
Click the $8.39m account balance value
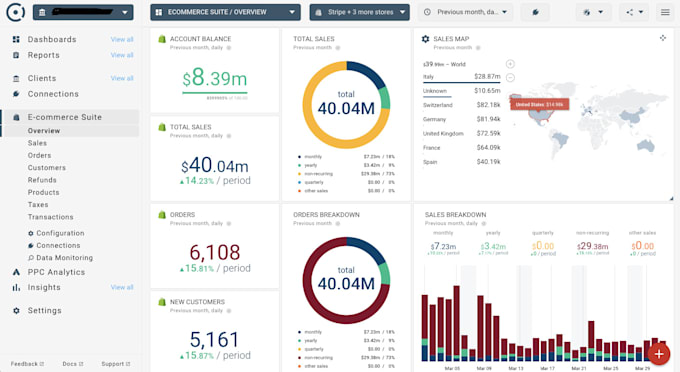[x=215, y=78]
